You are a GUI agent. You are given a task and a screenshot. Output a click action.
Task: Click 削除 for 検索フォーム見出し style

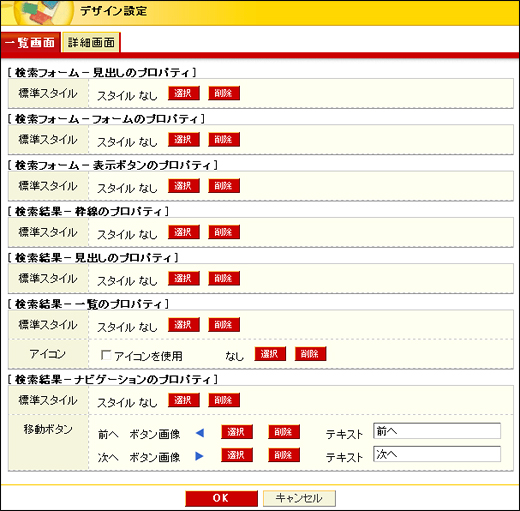click(x=224, y=93)
